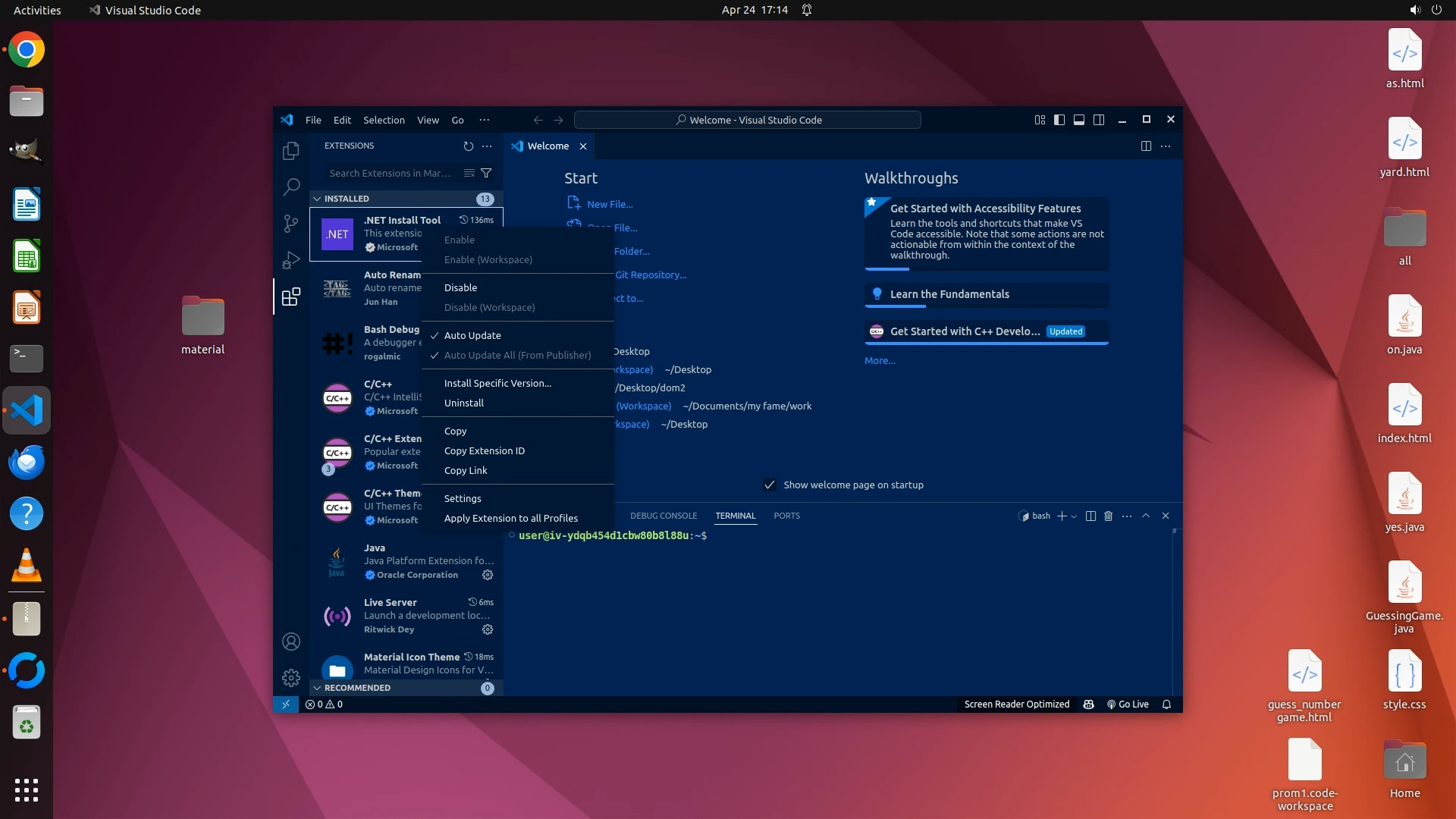Open the Explorer view in activity bar
The image size is (1456, 819).
pos(291,151)
